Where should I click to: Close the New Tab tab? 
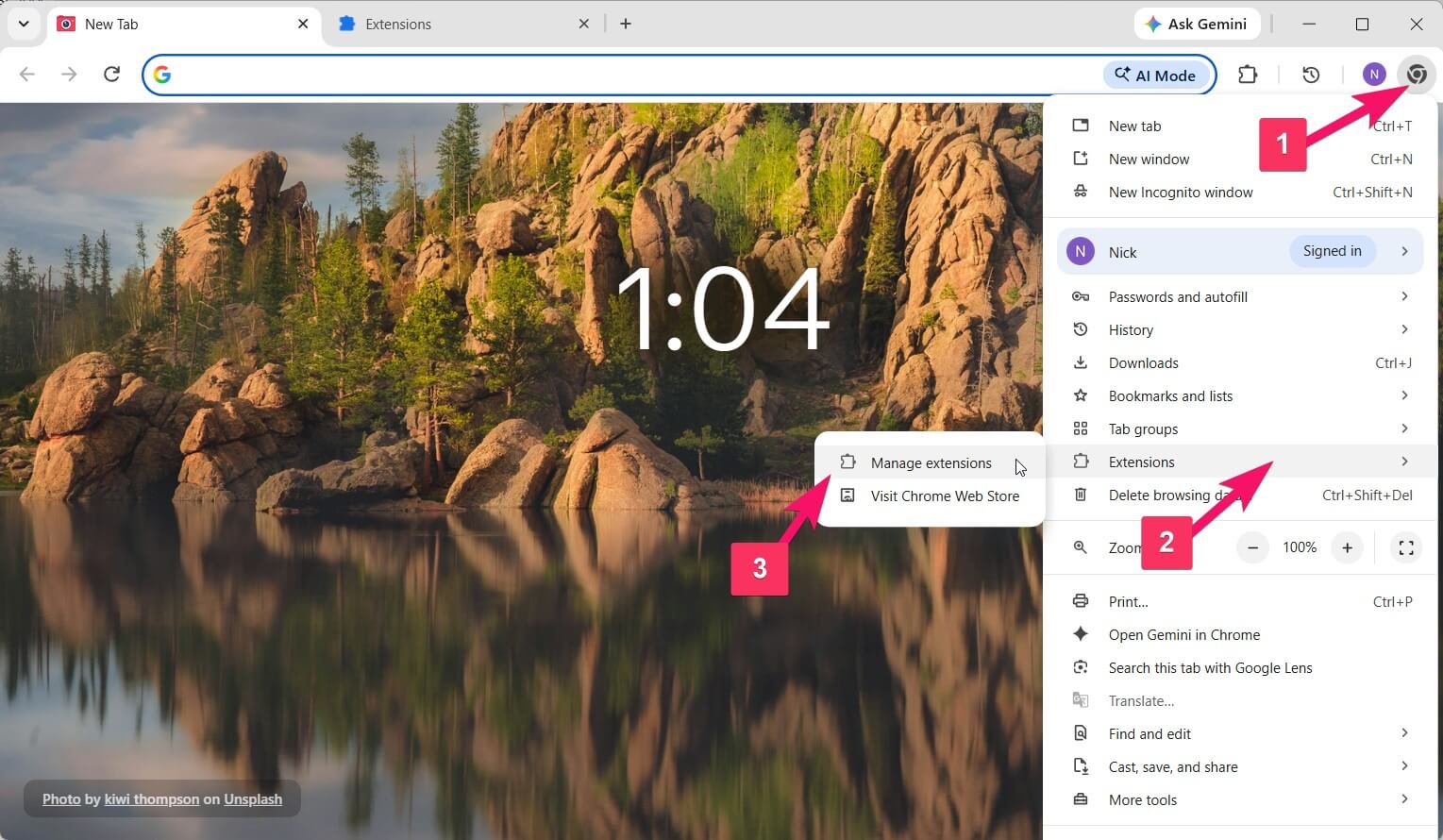point(303,24)
